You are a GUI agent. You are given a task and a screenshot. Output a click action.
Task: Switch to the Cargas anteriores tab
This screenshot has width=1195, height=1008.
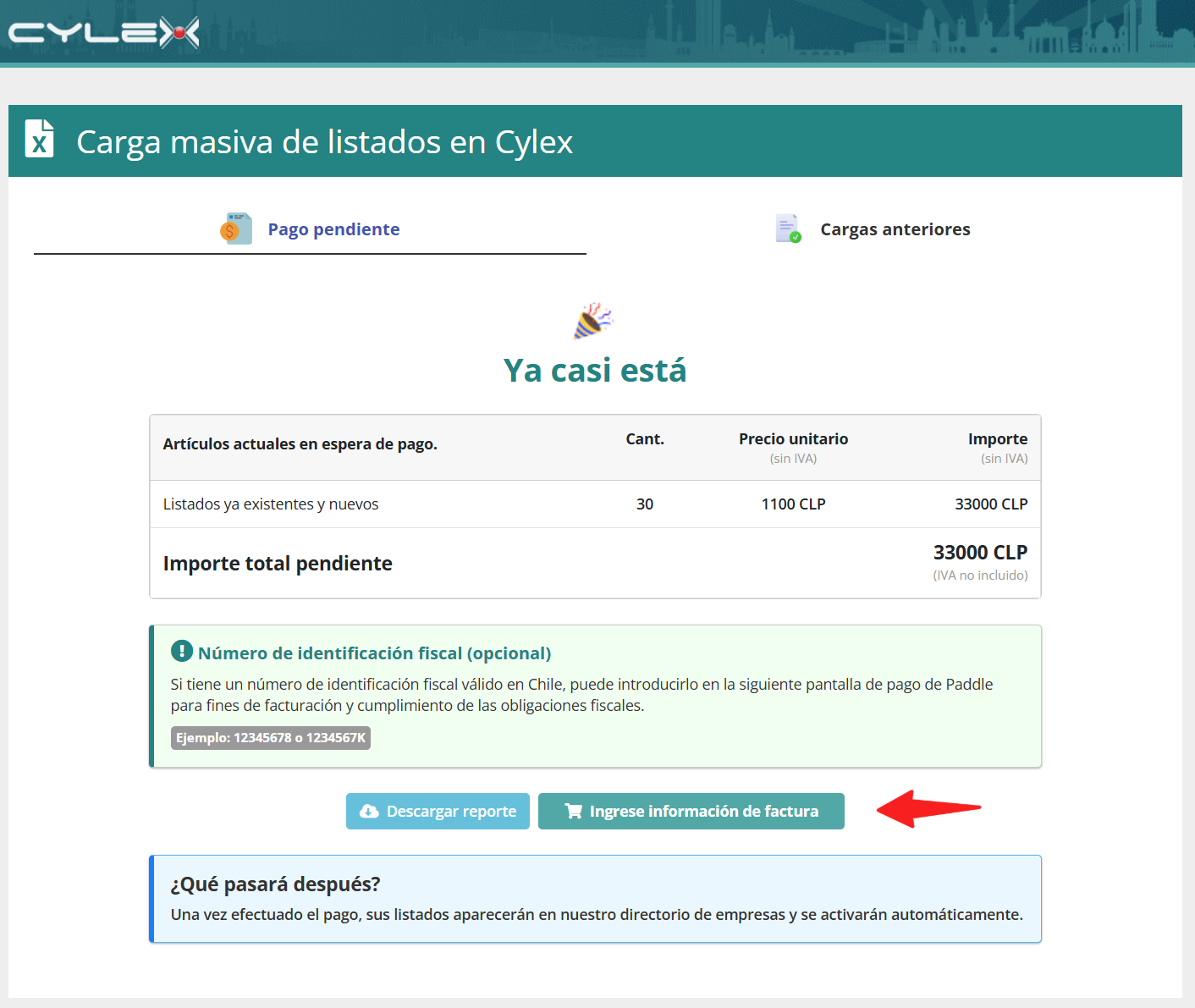tap(872, 229)
